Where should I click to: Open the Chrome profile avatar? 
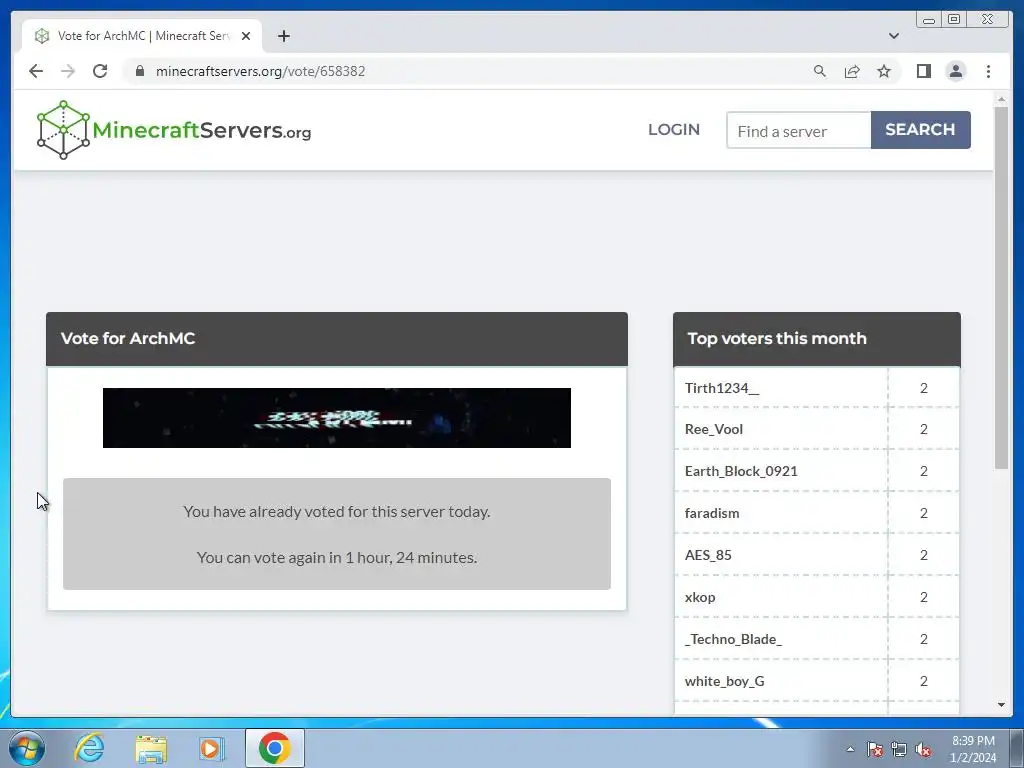click(955, 71)
